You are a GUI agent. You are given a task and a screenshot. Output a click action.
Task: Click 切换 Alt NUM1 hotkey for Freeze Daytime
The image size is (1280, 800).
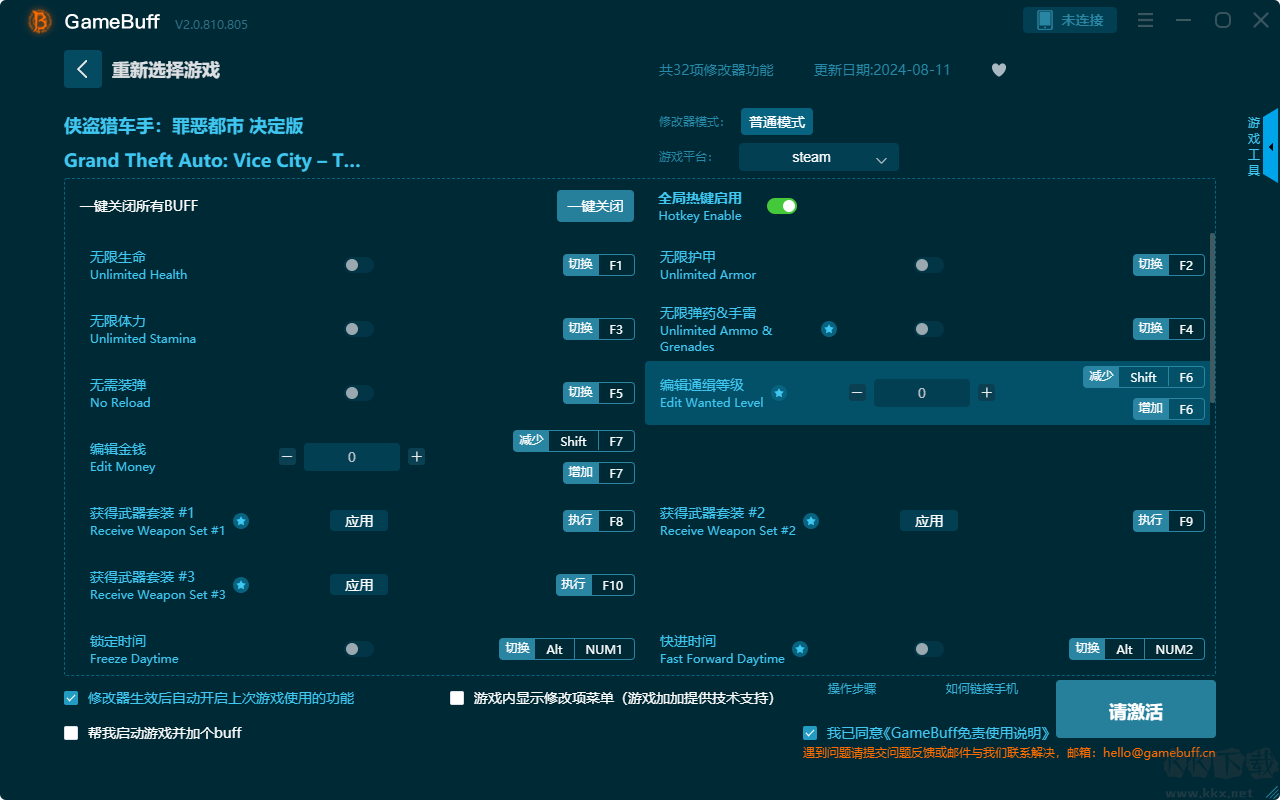coord(567,649)
